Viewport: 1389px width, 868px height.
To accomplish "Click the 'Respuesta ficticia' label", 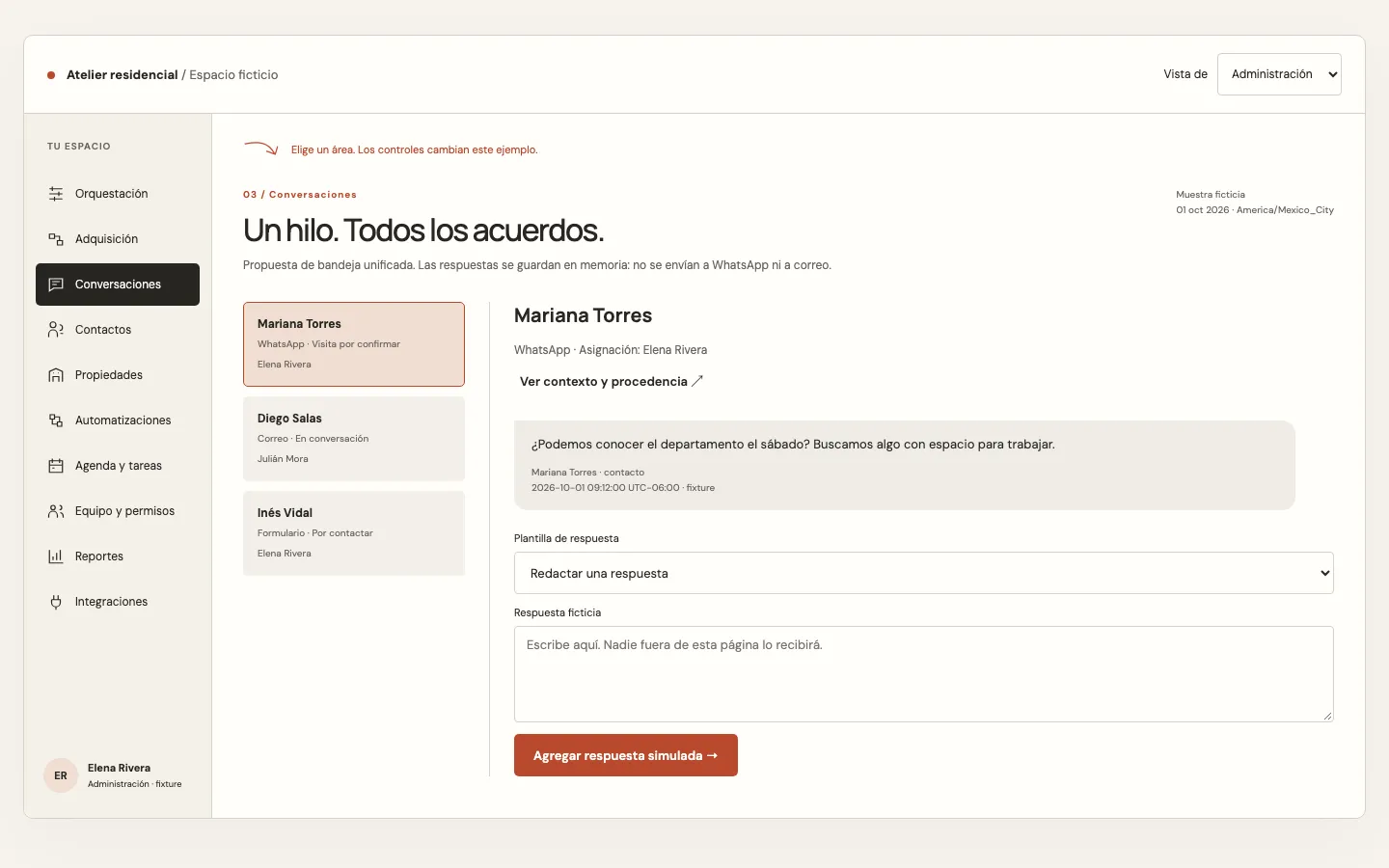I will (x=558, y=612).
